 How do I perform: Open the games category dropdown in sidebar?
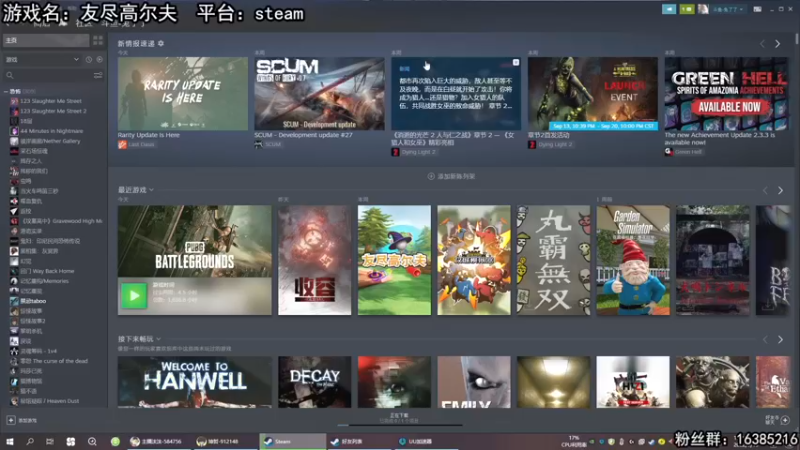(x=43, y=60)
